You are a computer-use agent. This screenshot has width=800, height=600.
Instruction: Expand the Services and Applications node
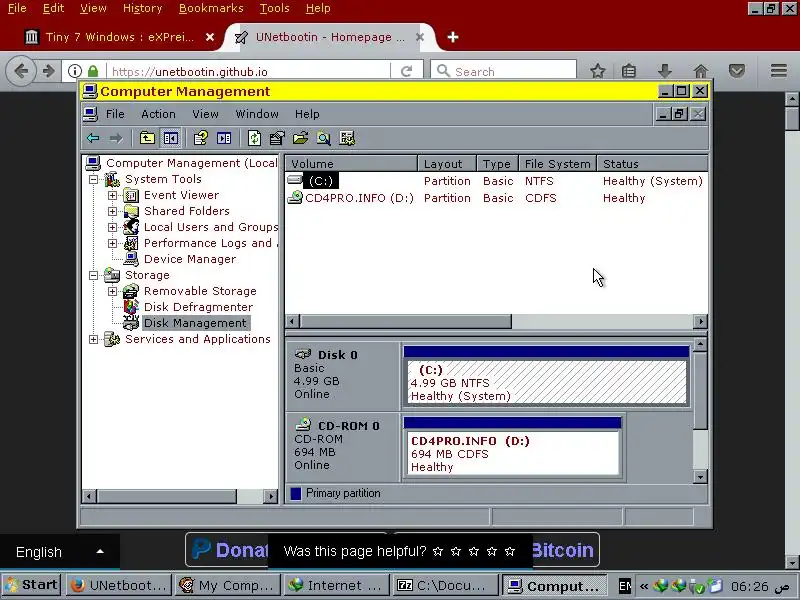click(x=93, y=339)
